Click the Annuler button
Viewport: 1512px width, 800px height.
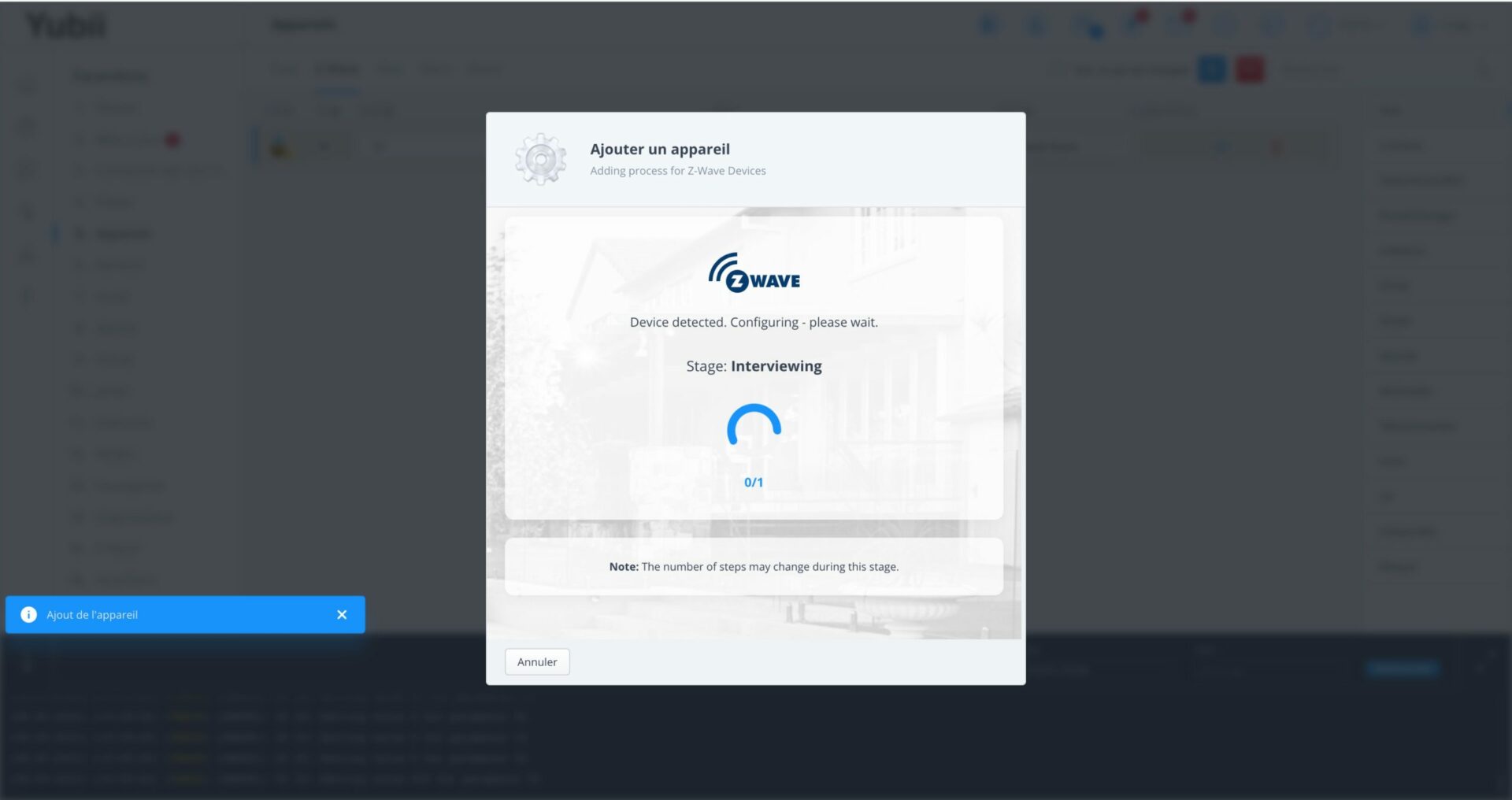pyautogui.click(x=537, y=661)
